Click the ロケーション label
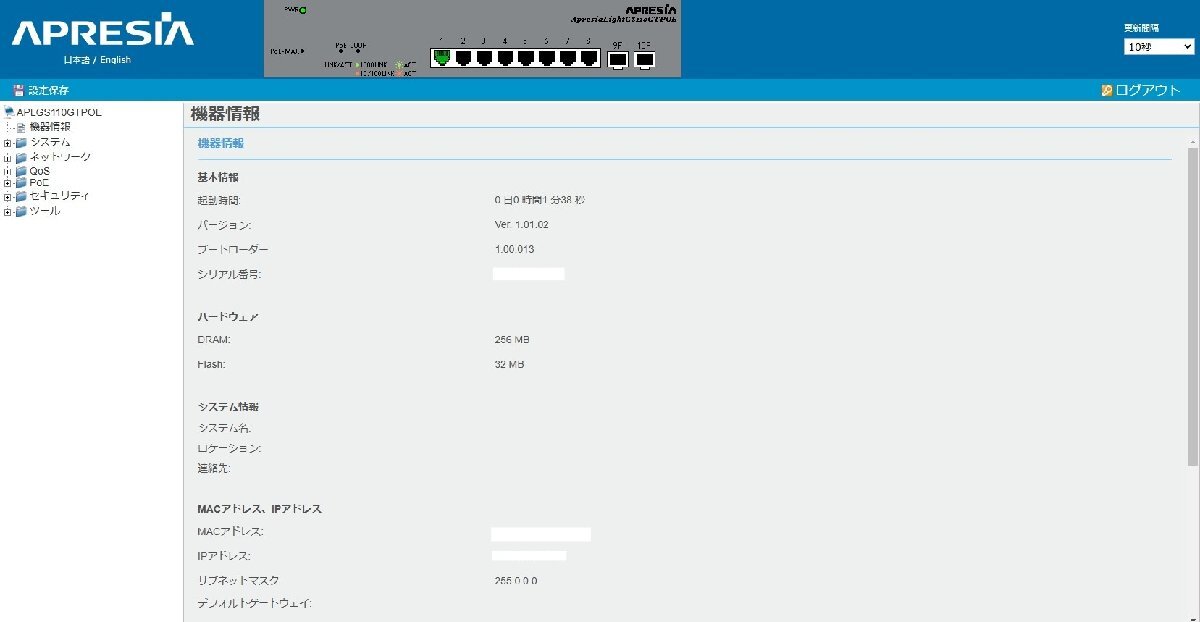The height and width of the screenshot is (622, 1200). coord(229,448)
